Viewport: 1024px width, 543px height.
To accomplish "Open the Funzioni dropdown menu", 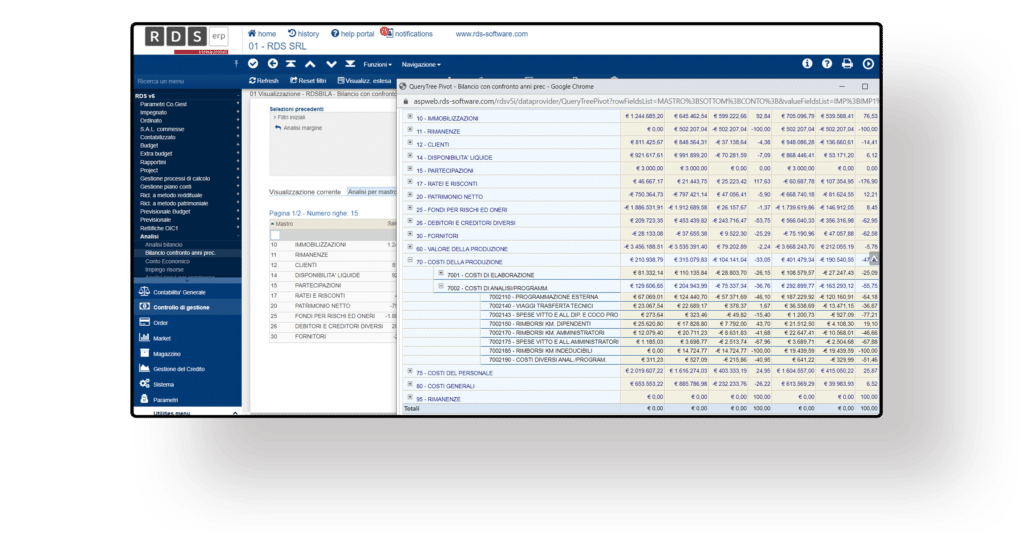I will [377, 64].
